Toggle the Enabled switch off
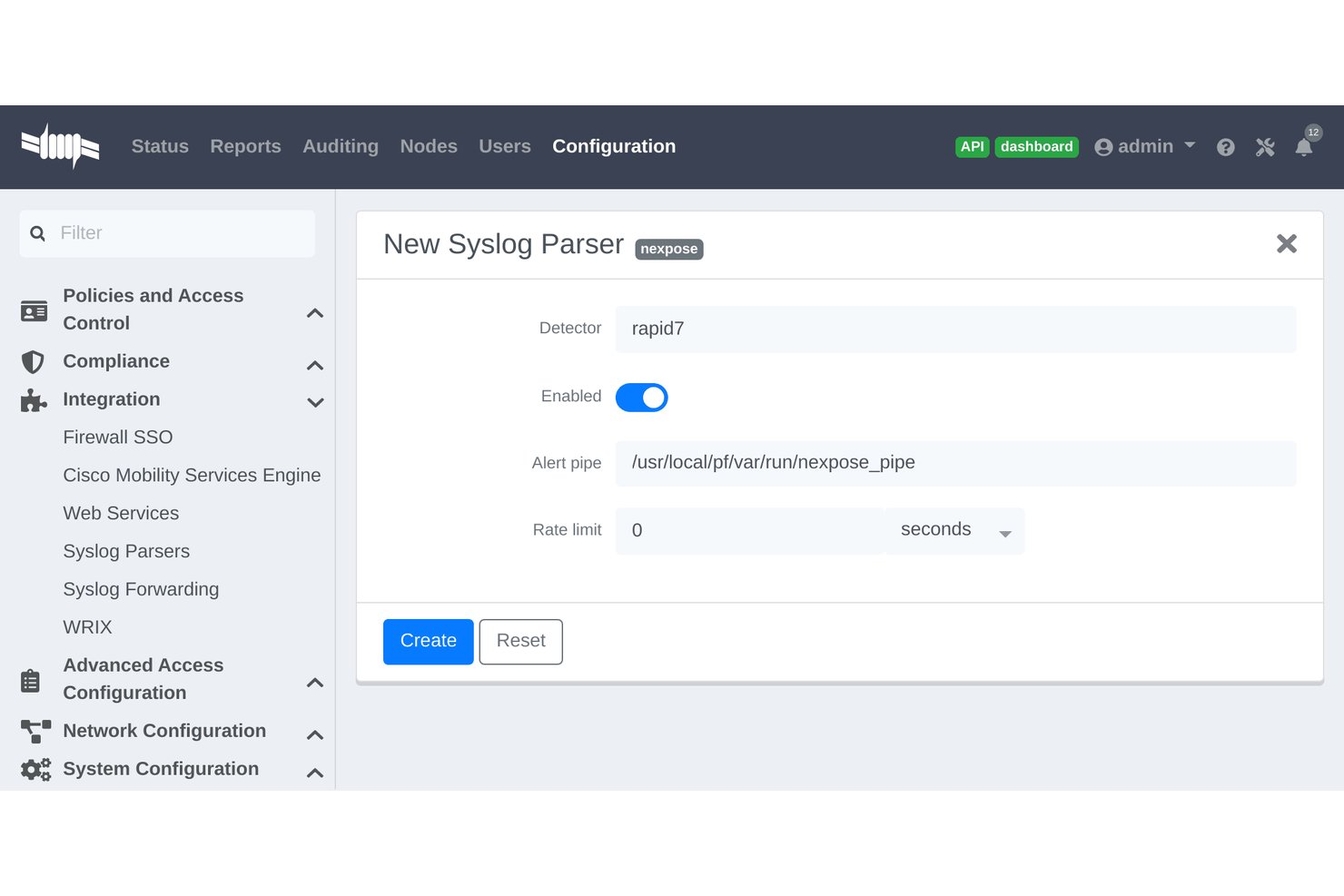 point(641,397)
